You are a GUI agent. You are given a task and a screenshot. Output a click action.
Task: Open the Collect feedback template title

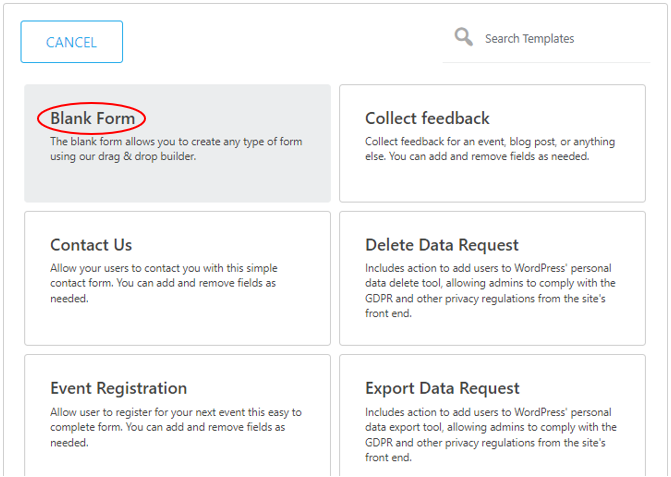pyautogui.click(x=427, y=118)
